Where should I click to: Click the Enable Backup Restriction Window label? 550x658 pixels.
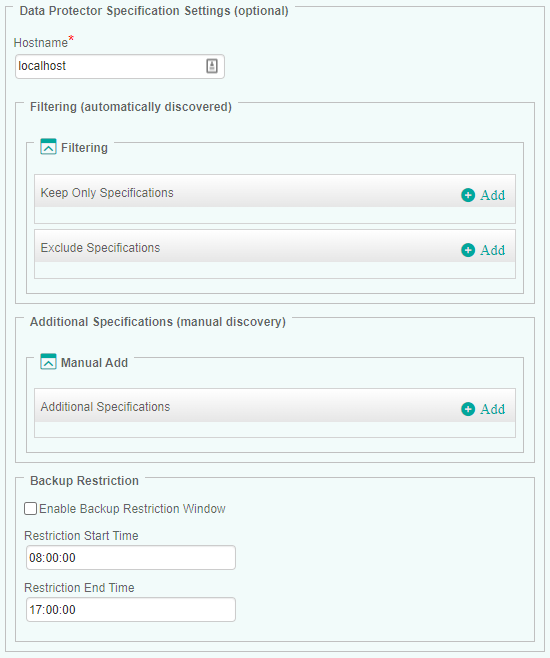132,509
